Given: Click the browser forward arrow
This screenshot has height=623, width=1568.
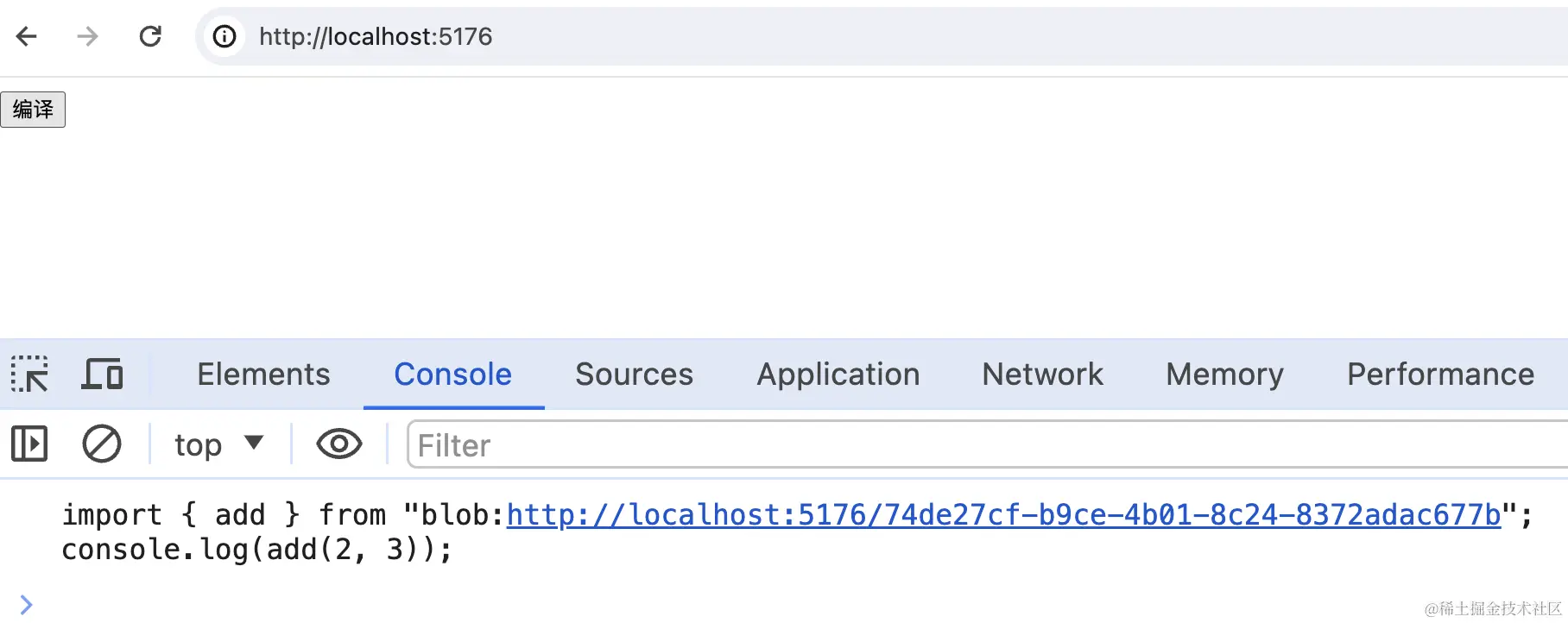Looking at the screenshot, I should 87,36.
